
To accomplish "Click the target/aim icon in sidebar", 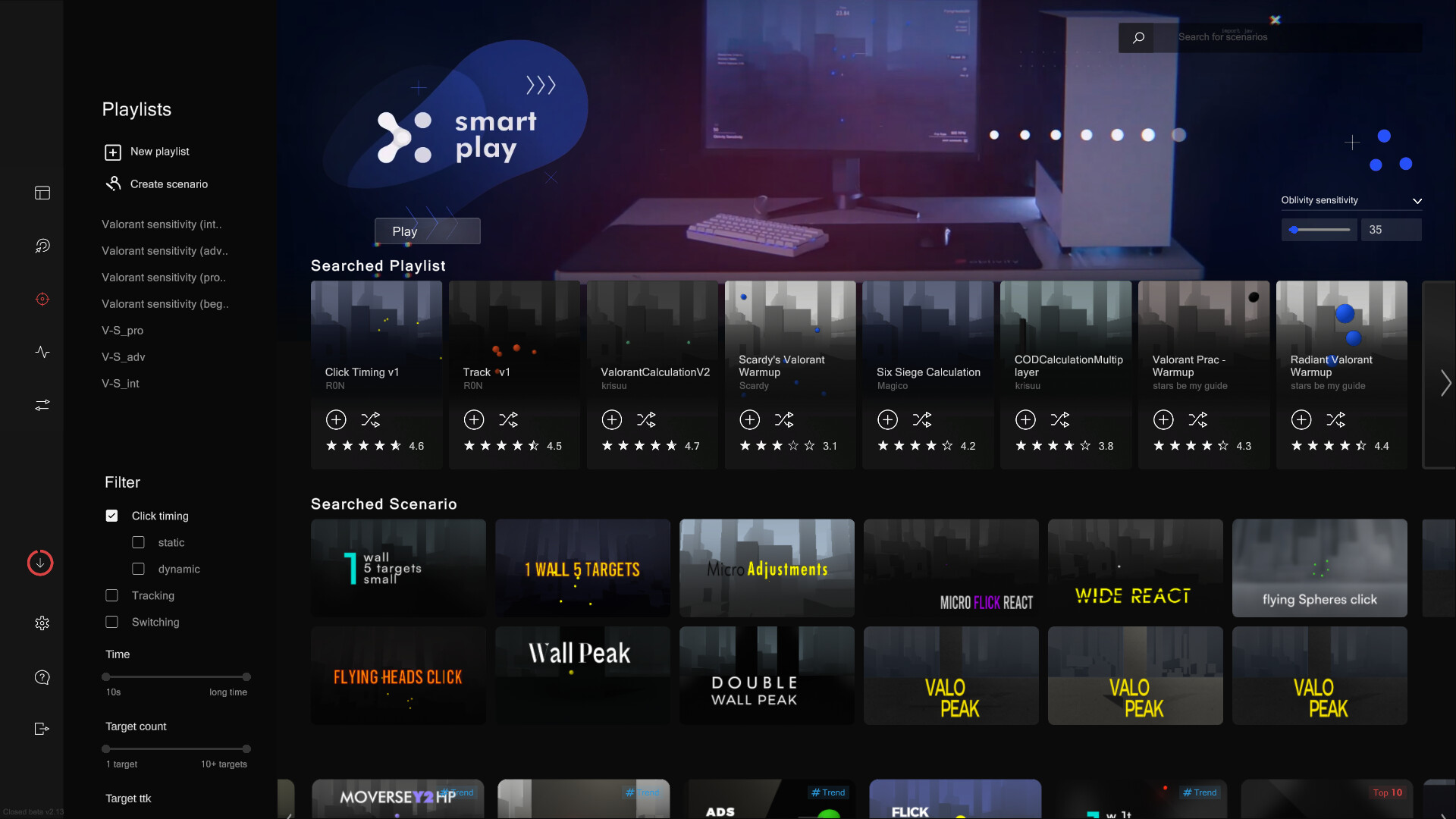I will 42,299.
